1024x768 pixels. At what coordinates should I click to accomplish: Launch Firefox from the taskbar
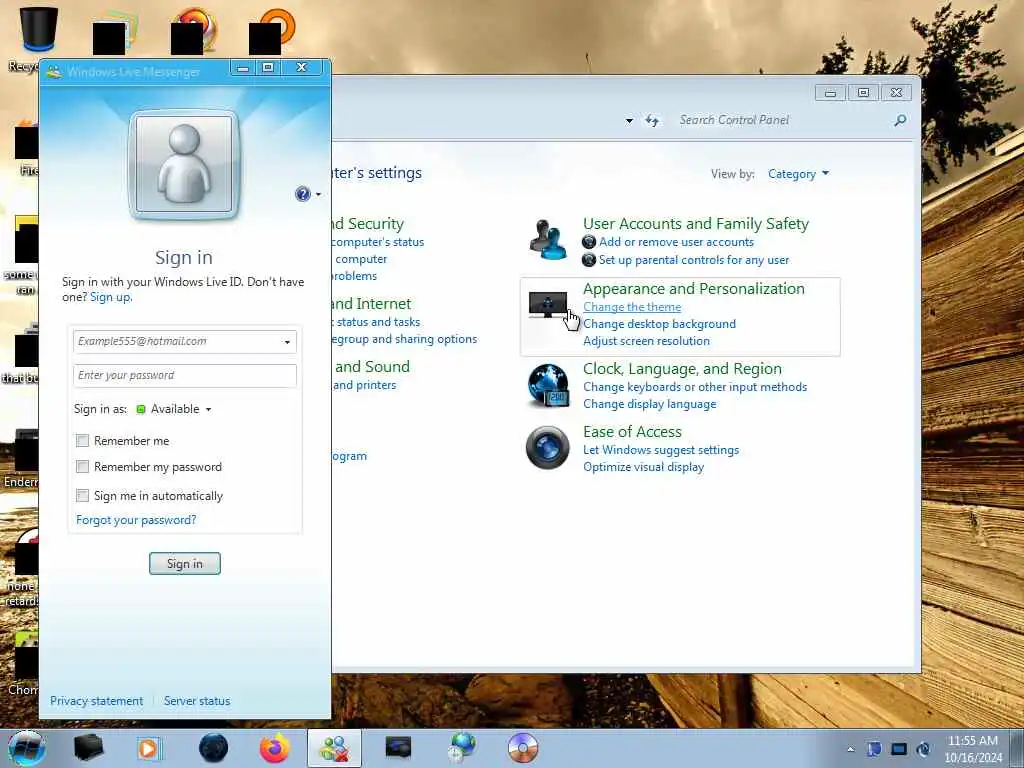pyautogui.click(x=275, y=748)
